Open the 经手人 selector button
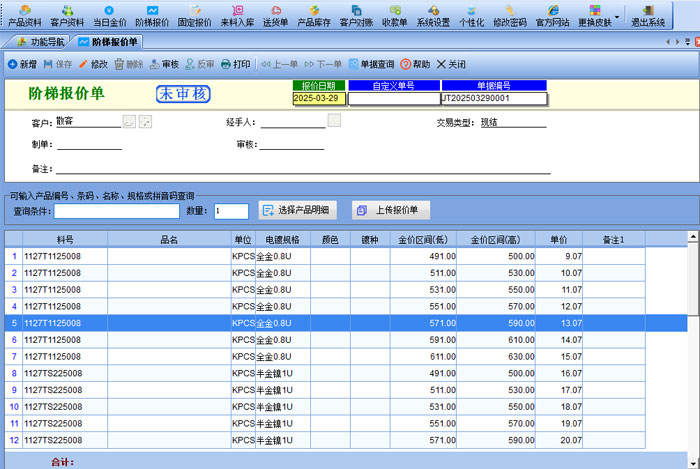This screenshot has width=700, height=469. pos(334,121)
